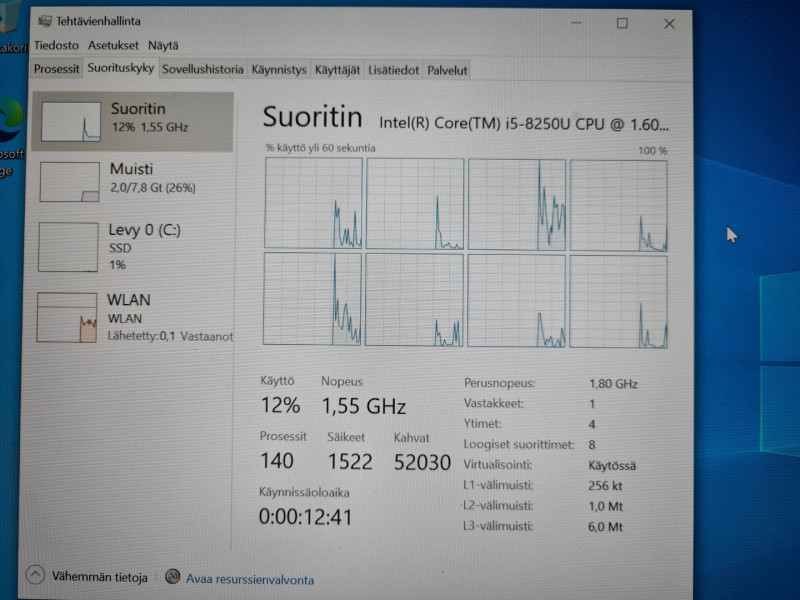800x600 pixels.
Task: Close the Tehtävienhallinta window
Action: pyautogui.click(x=669, y=23)
